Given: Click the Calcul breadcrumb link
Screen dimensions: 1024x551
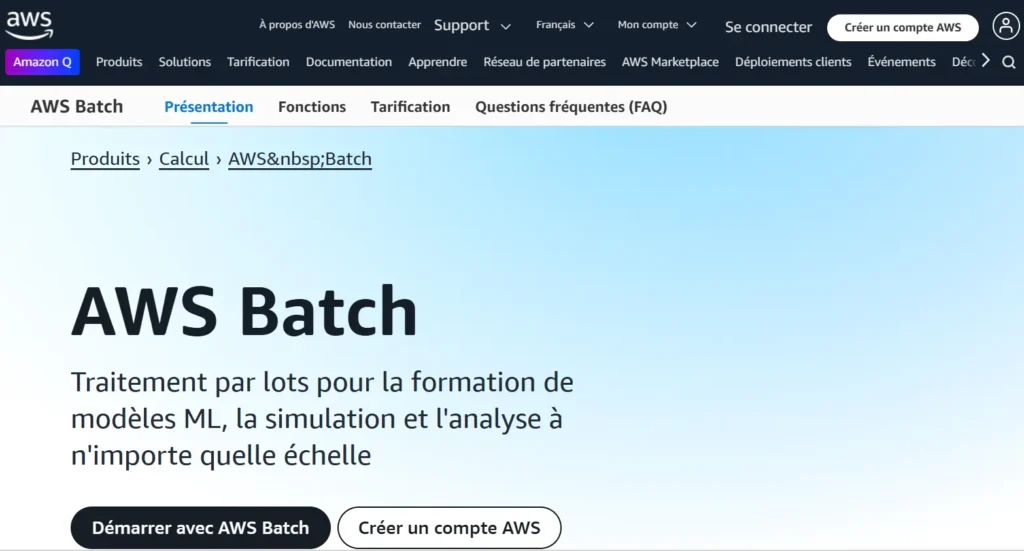Looking at the screenshot, I should 184,159.
